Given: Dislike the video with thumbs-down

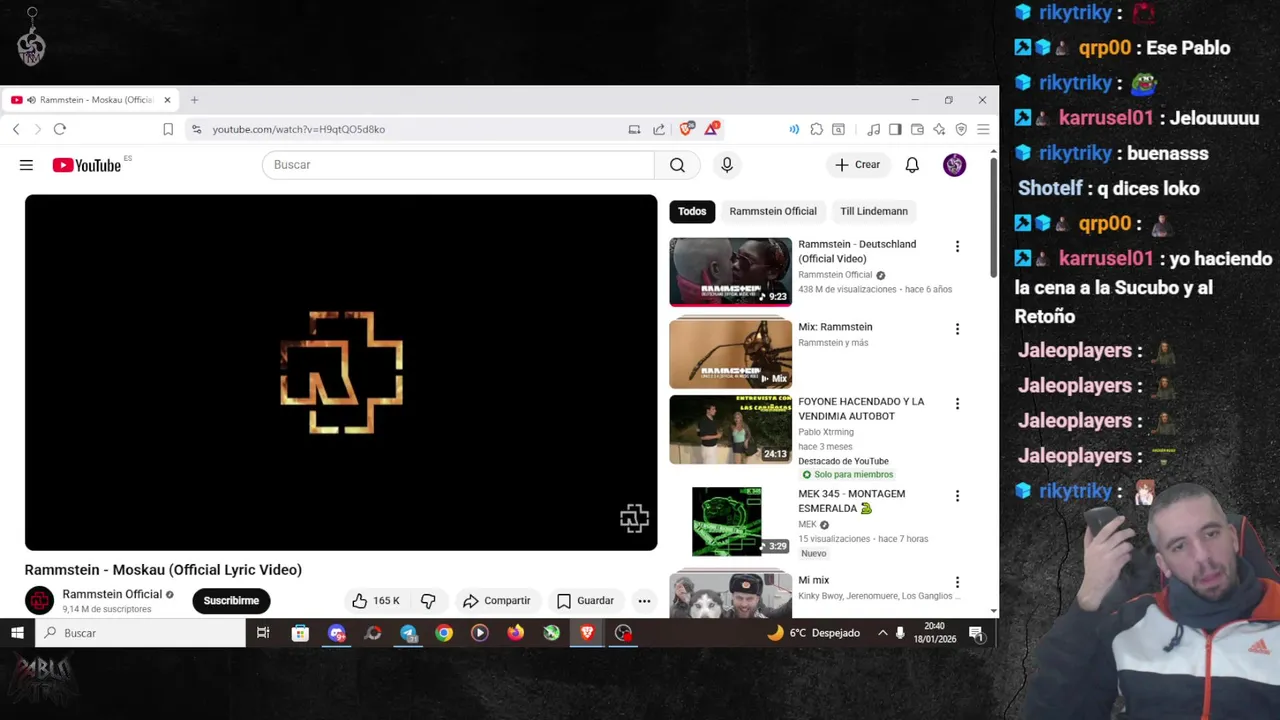Looking at the screenshot, I should coord(428,601).
